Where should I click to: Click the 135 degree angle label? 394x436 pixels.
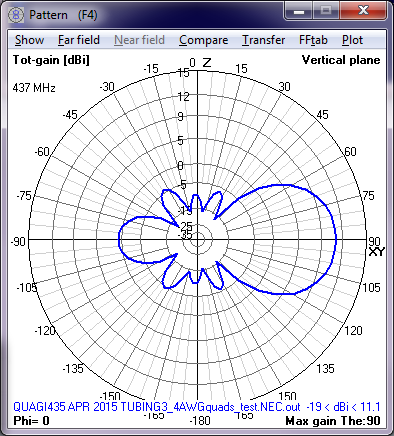coord(325,368)
